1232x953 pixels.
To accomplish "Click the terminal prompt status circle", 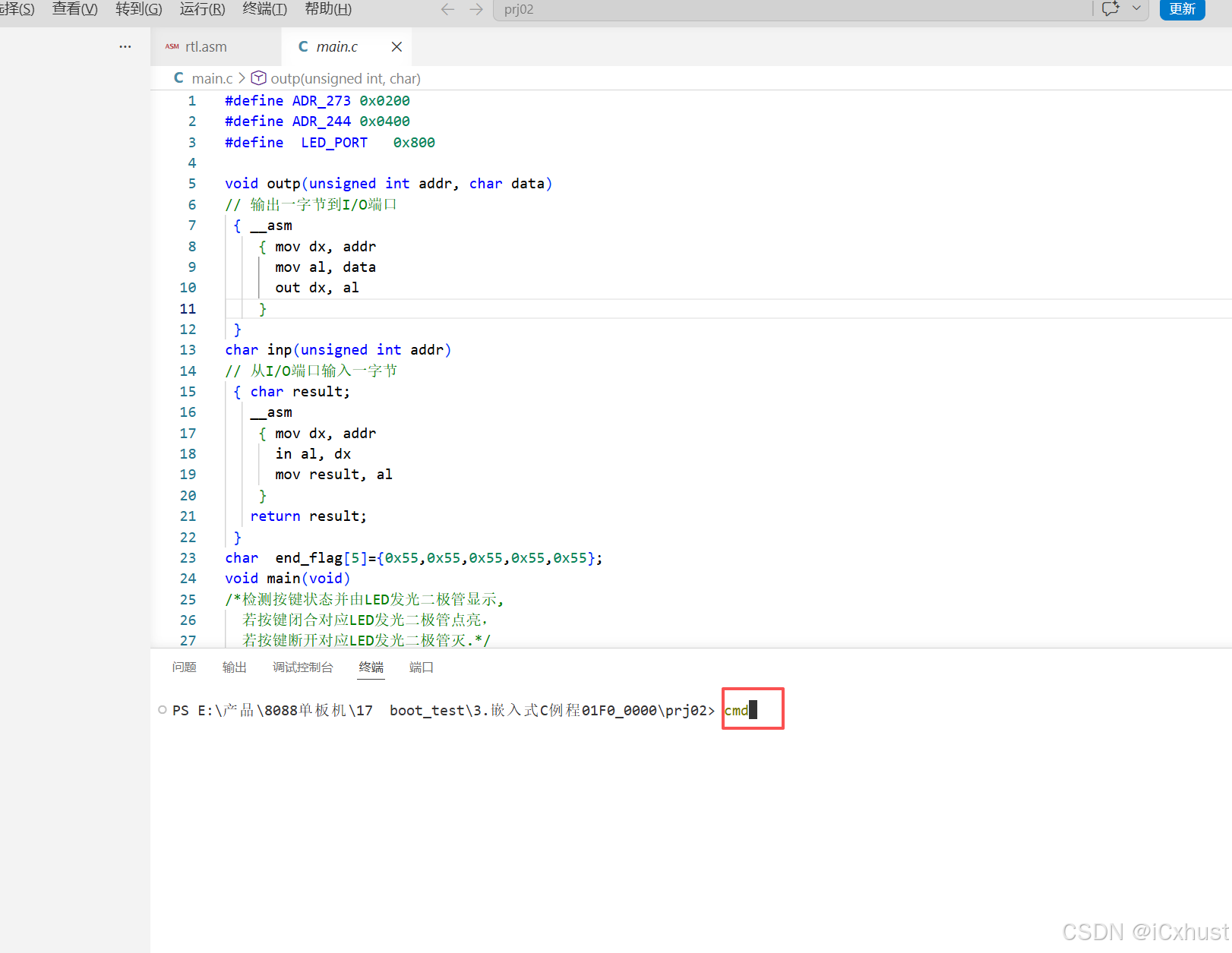I will coord(162,710).
